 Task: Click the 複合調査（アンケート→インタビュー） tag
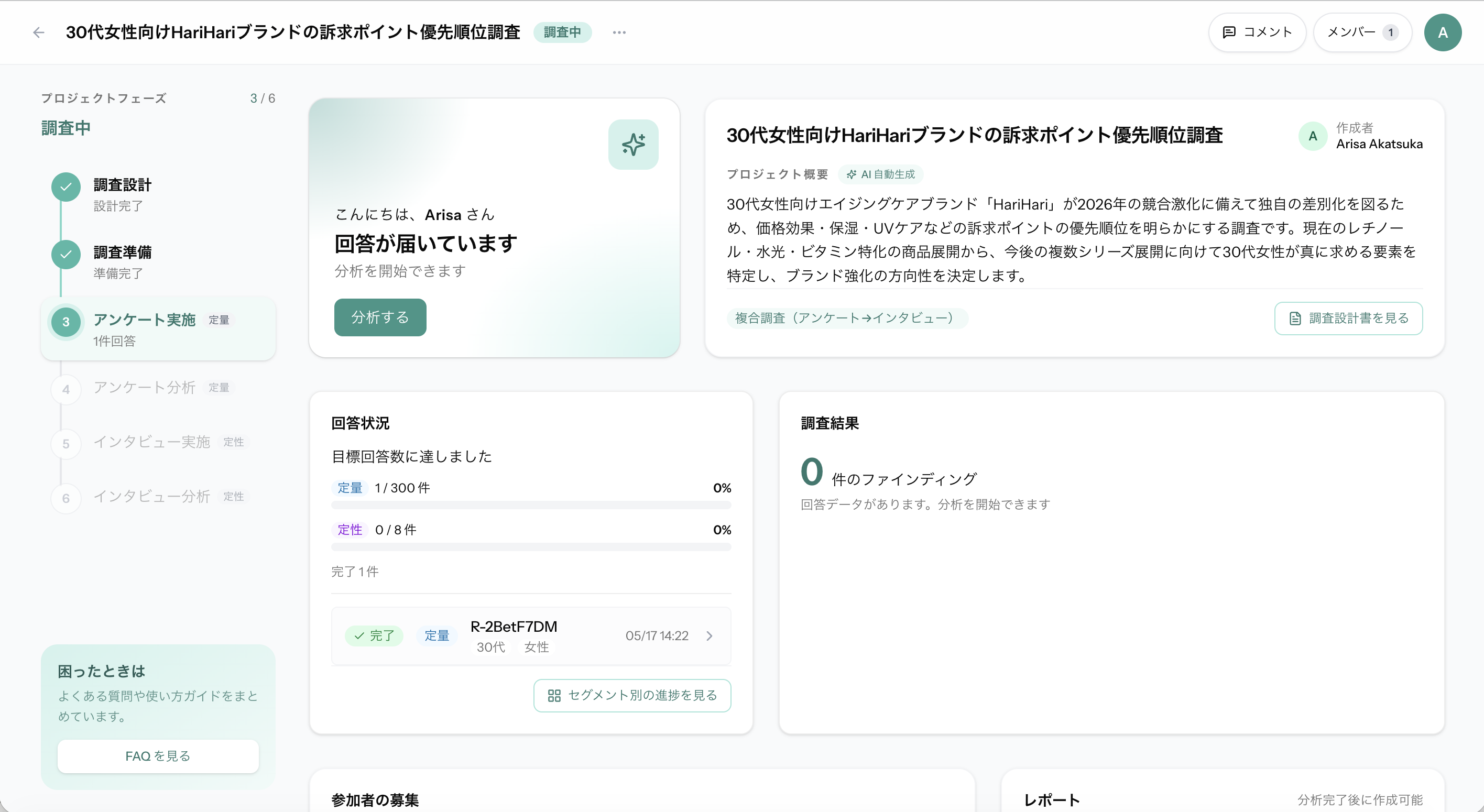847,318
